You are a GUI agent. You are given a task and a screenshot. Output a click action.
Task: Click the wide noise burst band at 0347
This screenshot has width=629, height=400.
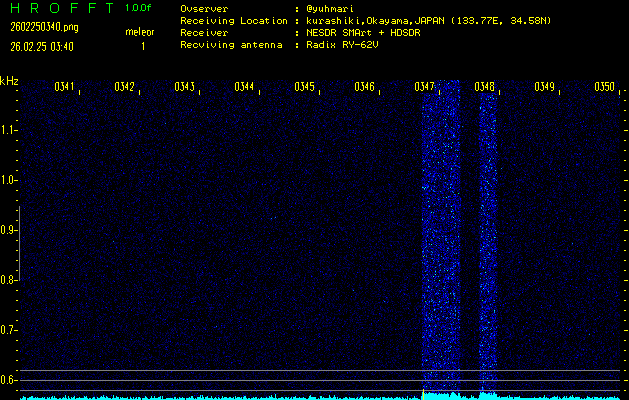[440, 237]
